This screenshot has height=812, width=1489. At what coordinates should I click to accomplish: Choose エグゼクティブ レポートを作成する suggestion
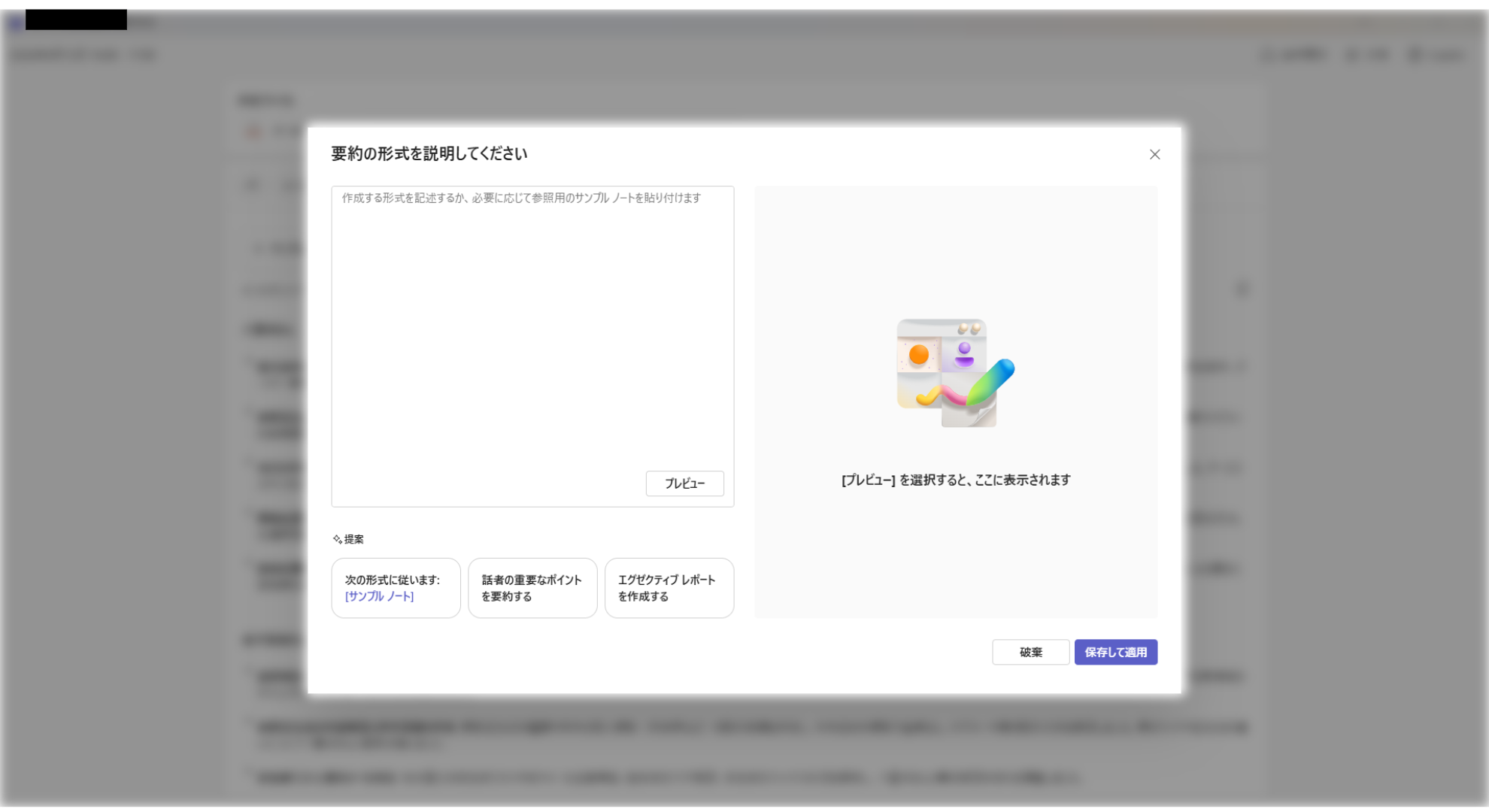[x=669, y=588]
